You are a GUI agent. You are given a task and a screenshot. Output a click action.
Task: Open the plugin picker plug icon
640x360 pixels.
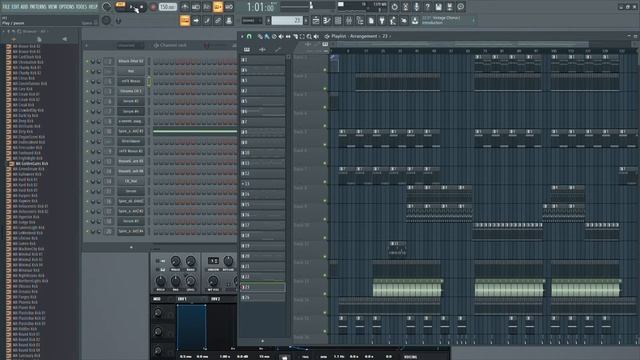pos(382,20)
